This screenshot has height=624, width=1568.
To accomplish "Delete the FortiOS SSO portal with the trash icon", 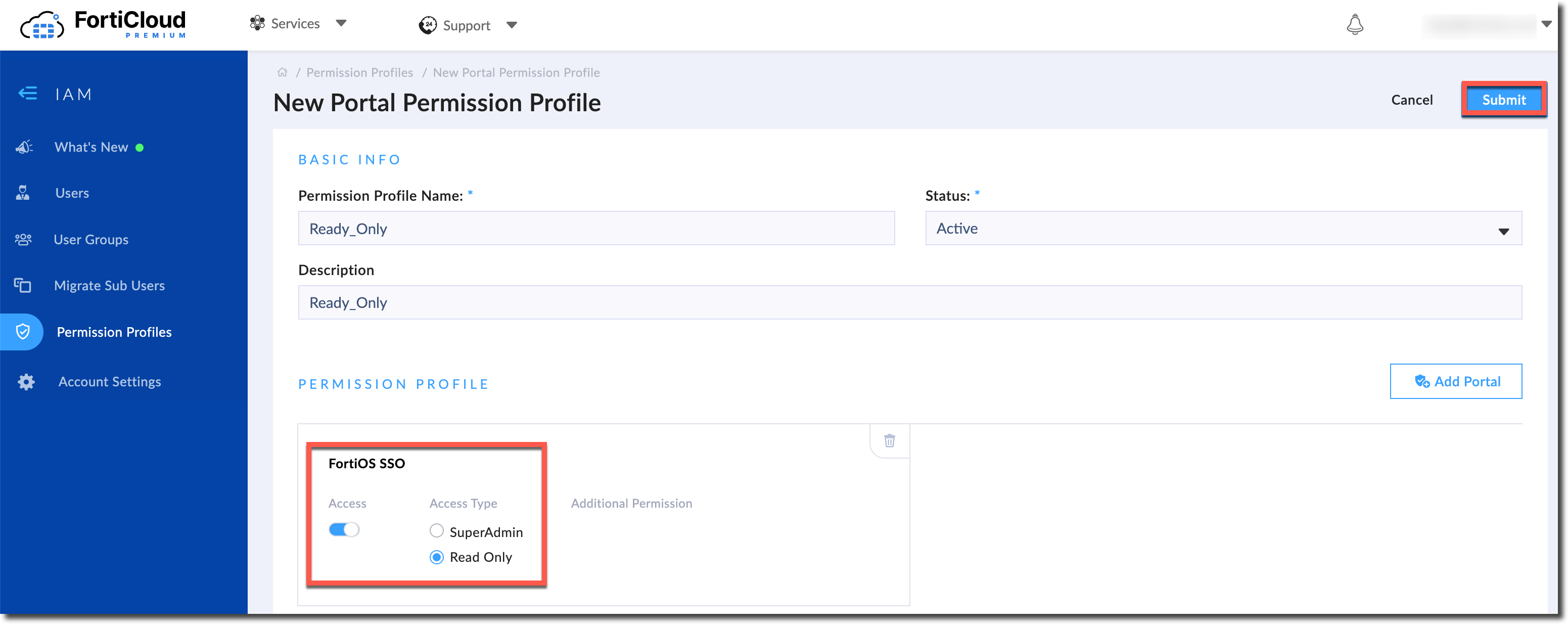I will click(x=889, y=440).
